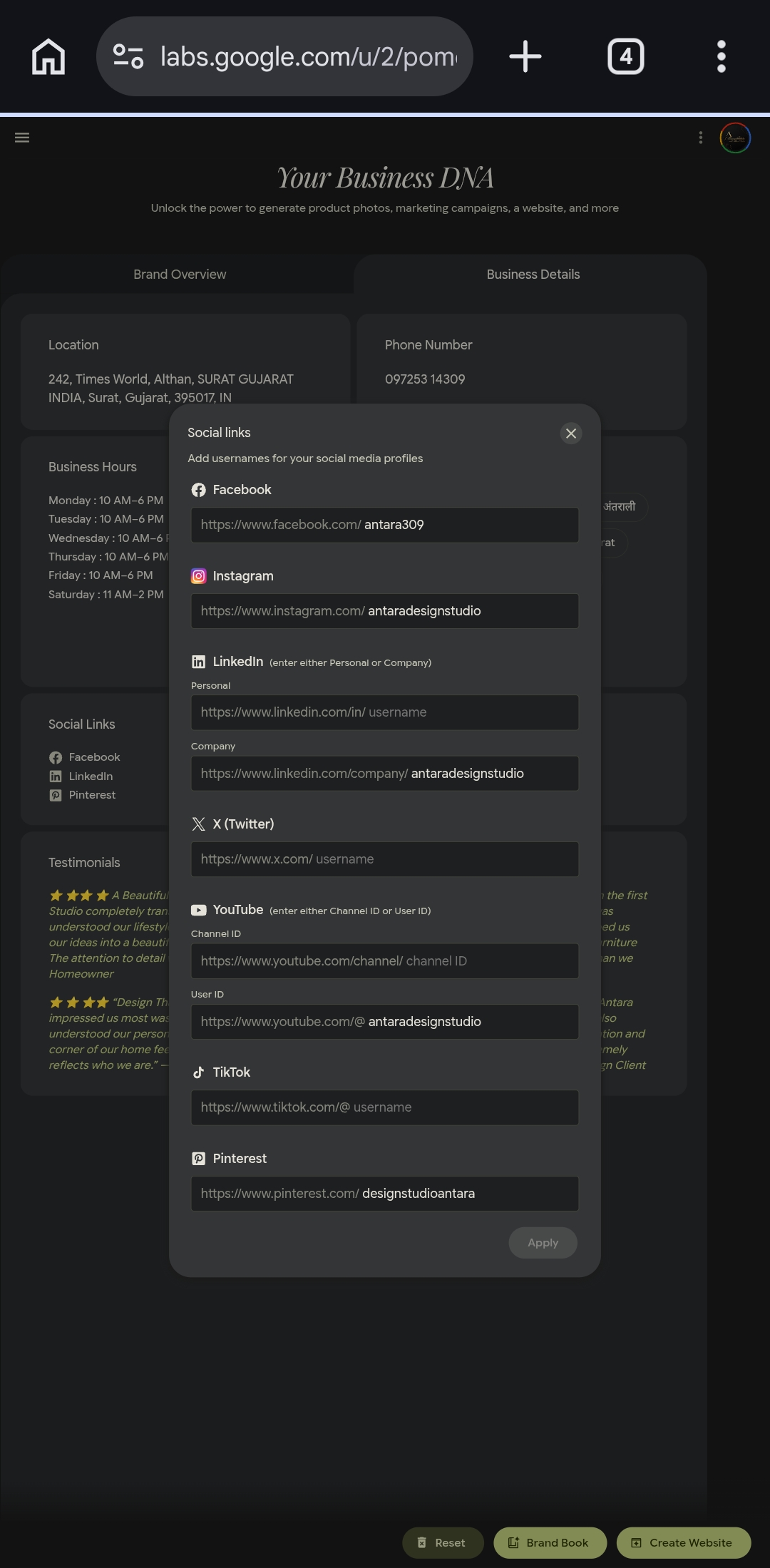Viewport: 770px width, 1568px height.
Task: Open the hamburger navigation menu
Action: click(22, 138)
